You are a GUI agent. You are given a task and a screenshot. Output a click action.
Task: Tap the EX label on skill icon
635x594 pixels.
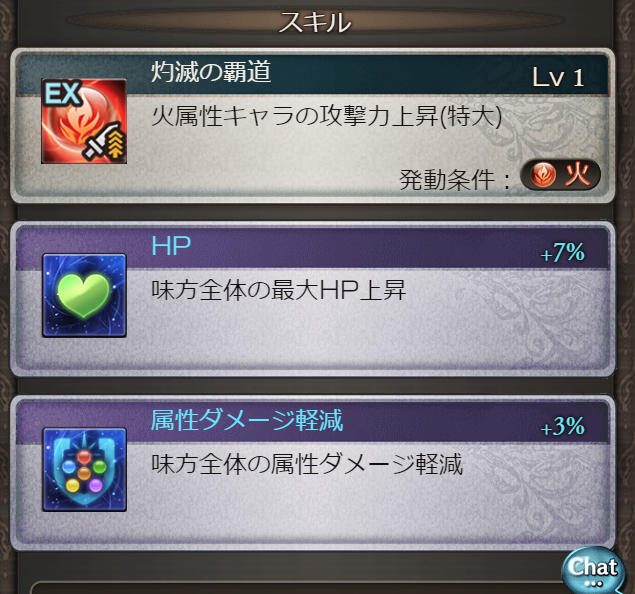pyautogui.click(x=62, y=94)
